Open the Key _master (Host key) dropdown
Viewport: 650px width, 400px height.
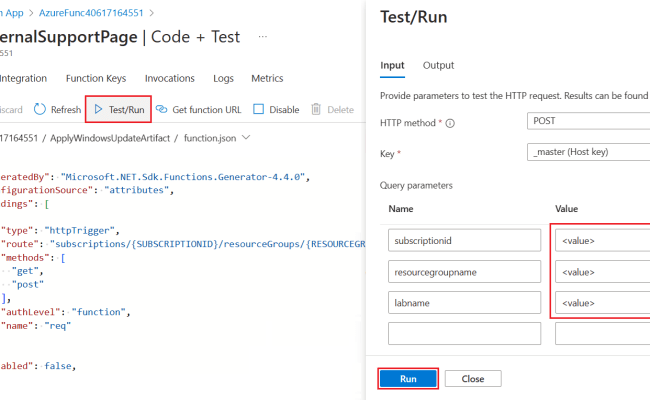click(x=588, y=152)
